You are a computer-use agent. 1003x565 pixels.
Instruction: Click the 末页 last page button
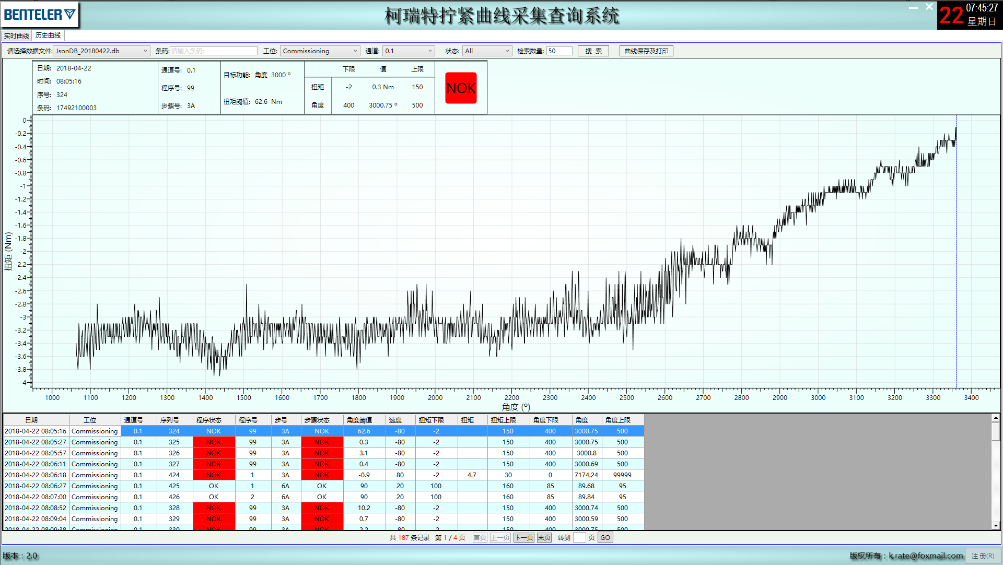pos(544,538)
